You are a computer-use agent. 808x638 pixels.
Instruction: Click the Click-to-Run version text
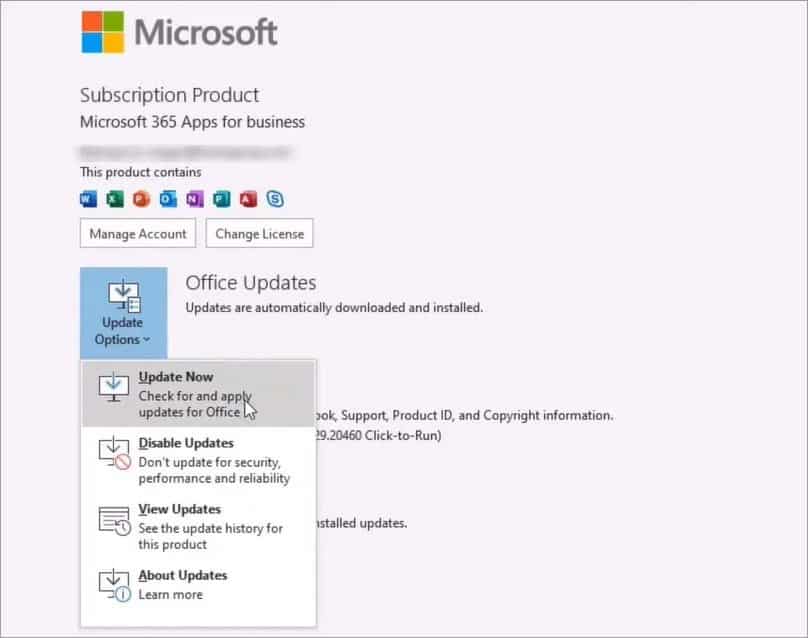(379, 435)
